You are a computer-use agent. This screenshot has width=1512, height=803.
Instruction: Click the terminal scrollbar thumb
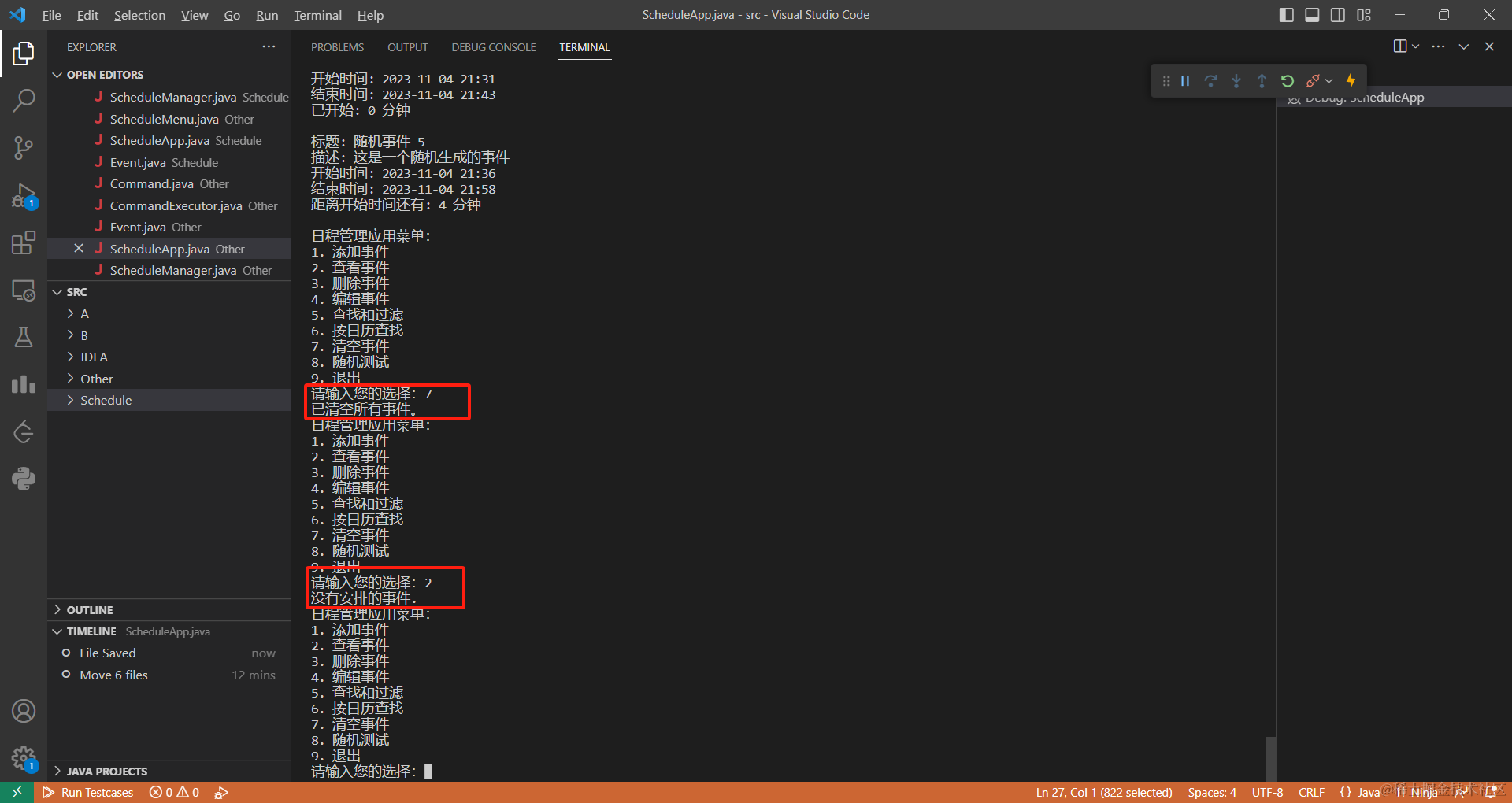pyautogui.click(x=1270, y=758)
